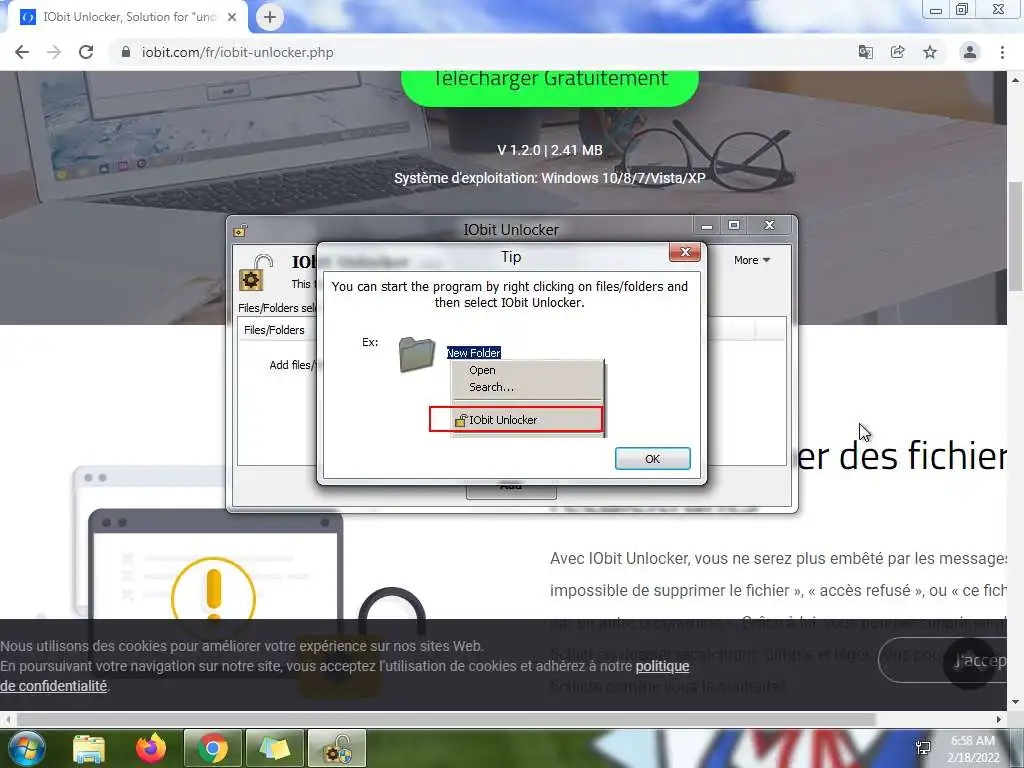The height and width of the screenshot is (768, 1024).
Task: Open Chrome three-dot menu
Action: coord(1002,52)
